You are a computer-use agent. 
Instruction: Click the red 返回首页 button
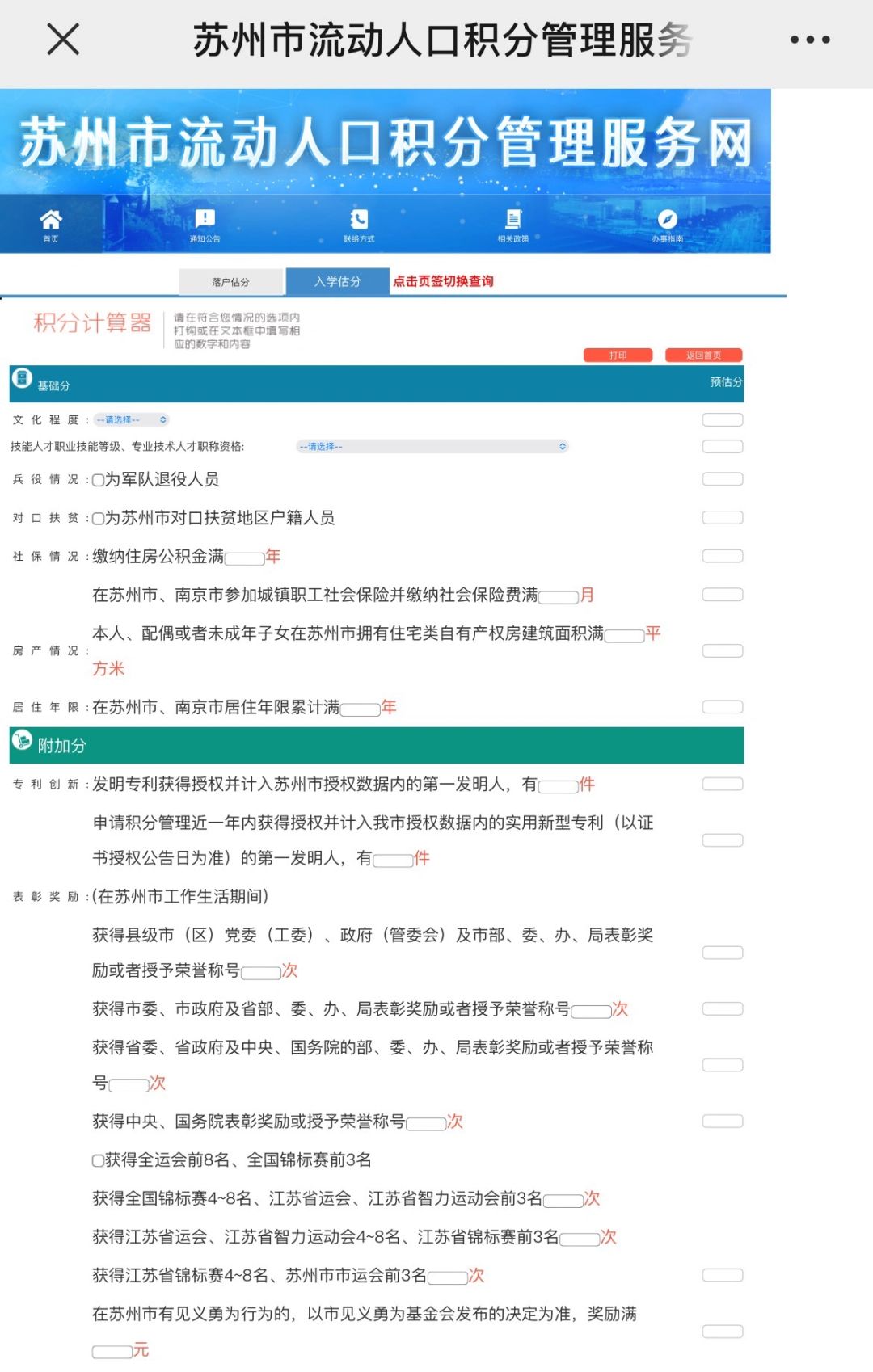pos(704,356)
